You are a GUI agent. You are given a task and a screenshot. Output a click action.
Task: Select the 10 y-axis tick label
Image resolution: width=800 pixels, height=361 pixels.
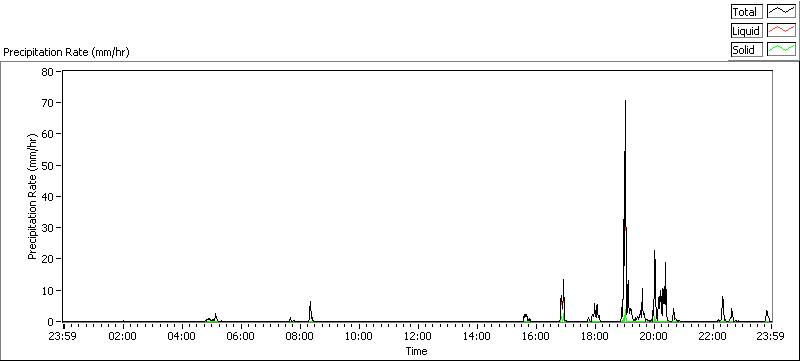click(x=47, y=290)
